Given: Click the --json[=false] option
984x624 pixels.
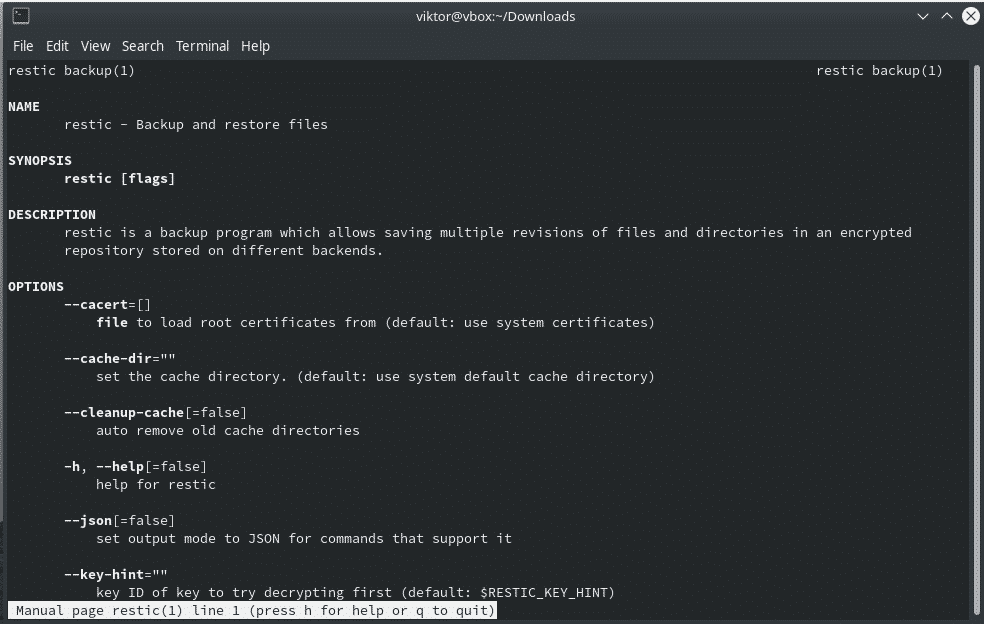Looking at the screenshot, I should point(119,520).
